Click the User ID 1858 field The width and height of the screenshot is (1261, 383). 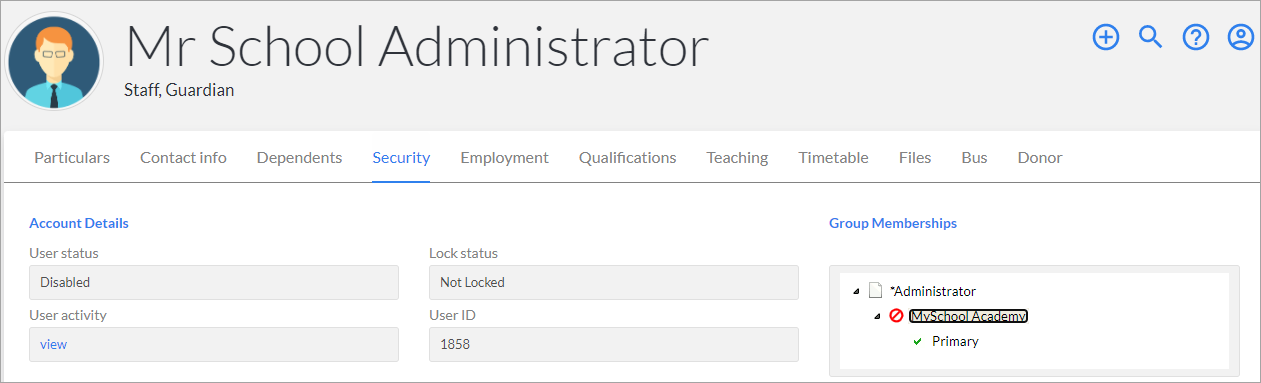614,344
